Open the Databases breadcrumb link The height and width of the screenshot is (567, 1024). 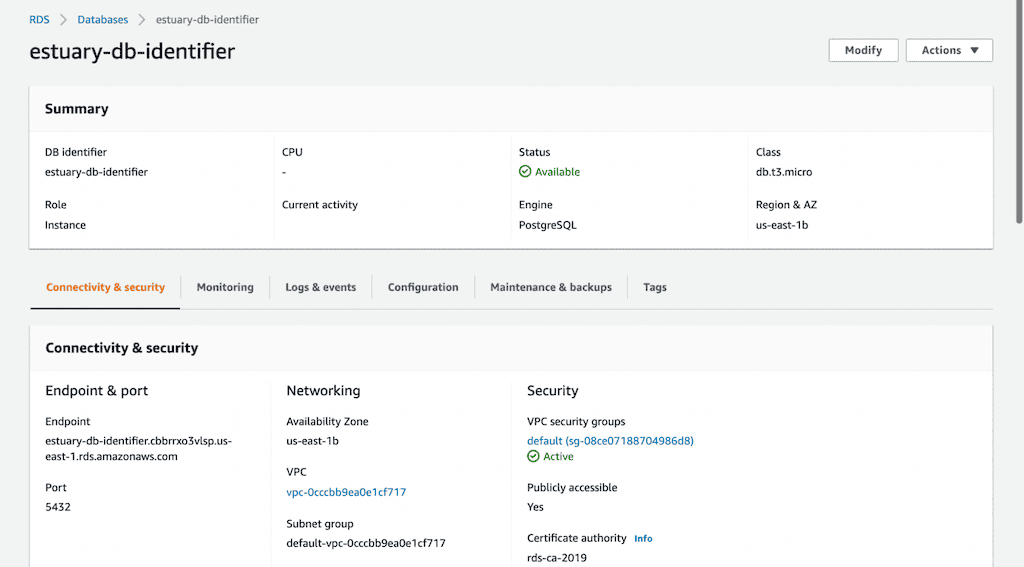click(x=103, y=20)
